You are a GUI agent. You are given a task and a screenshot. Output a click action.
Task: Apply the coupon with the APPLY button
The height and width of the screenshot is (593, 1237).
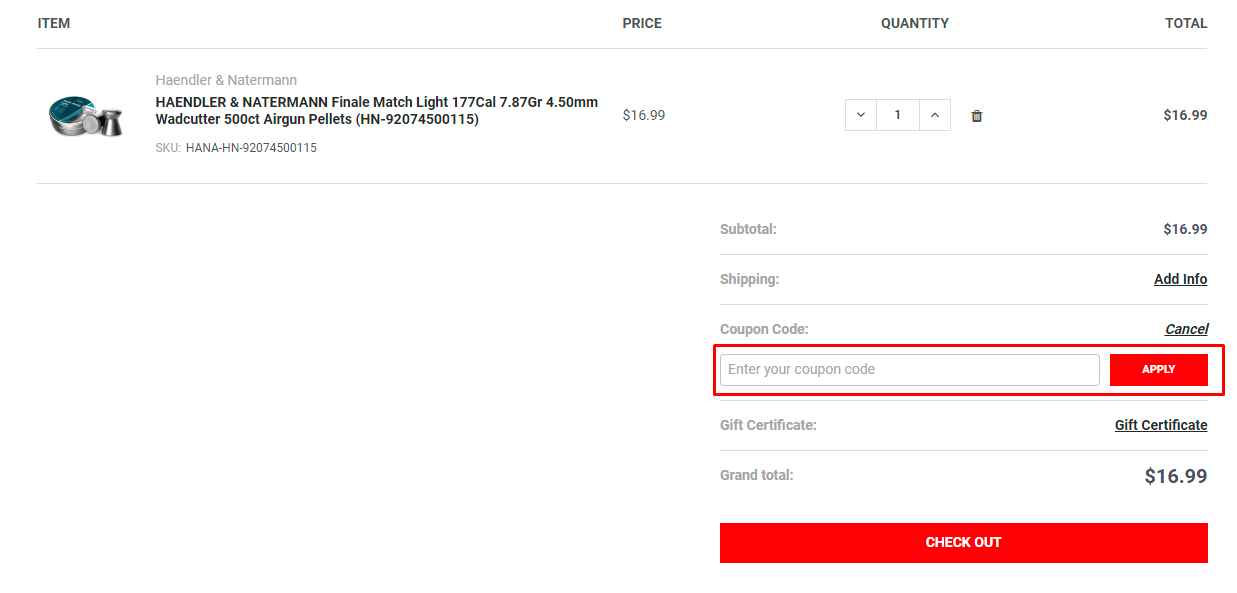(1159, 370)
